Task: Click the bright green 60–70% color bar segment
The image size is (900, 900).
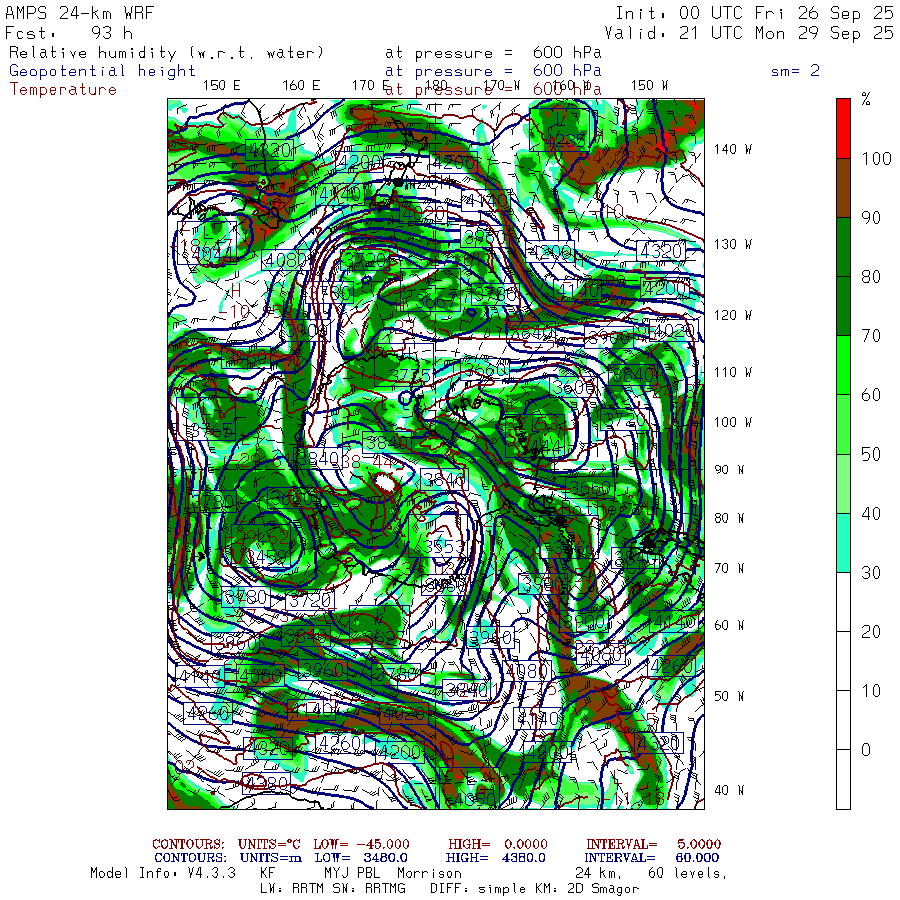Action: pyautogui.click(x=843, y=365)
